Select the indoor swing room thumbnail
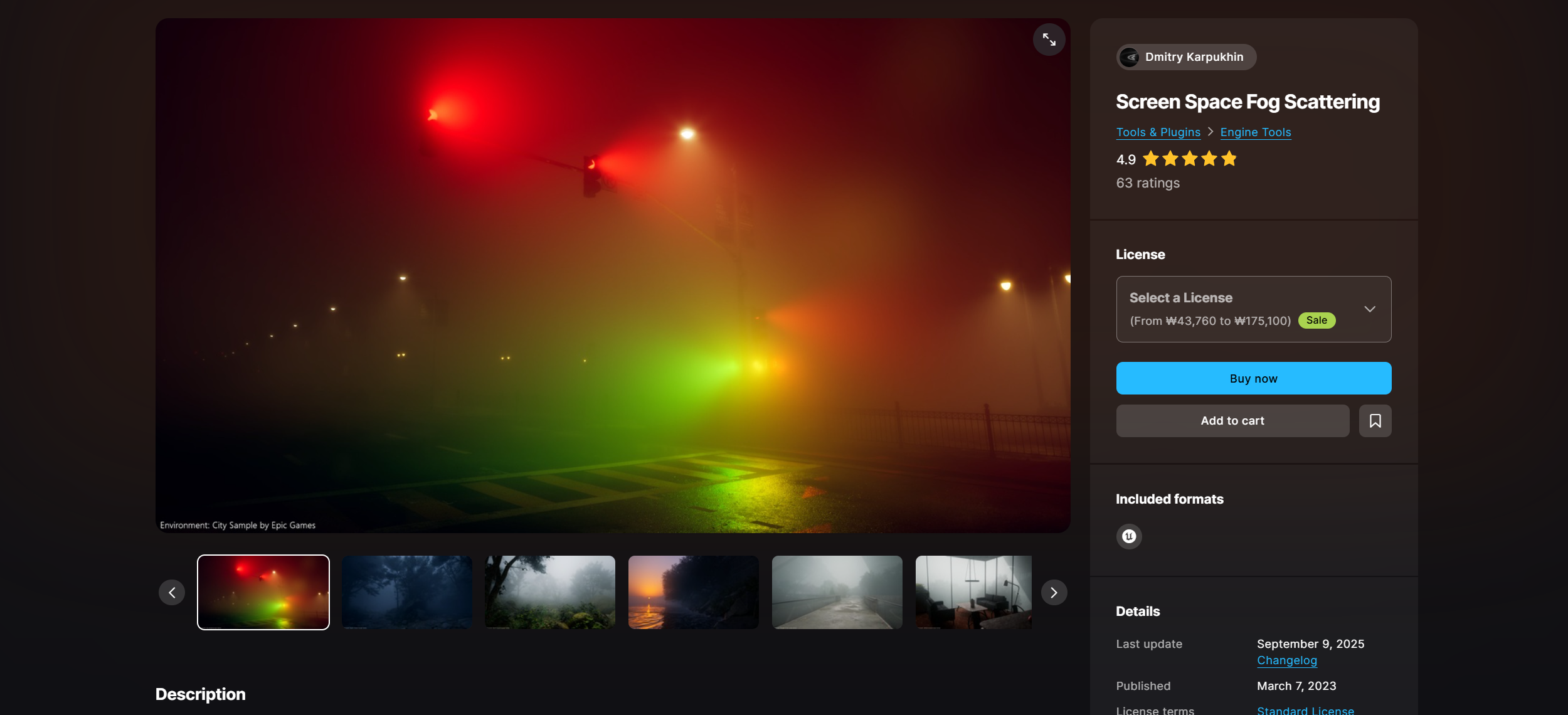 973,592
